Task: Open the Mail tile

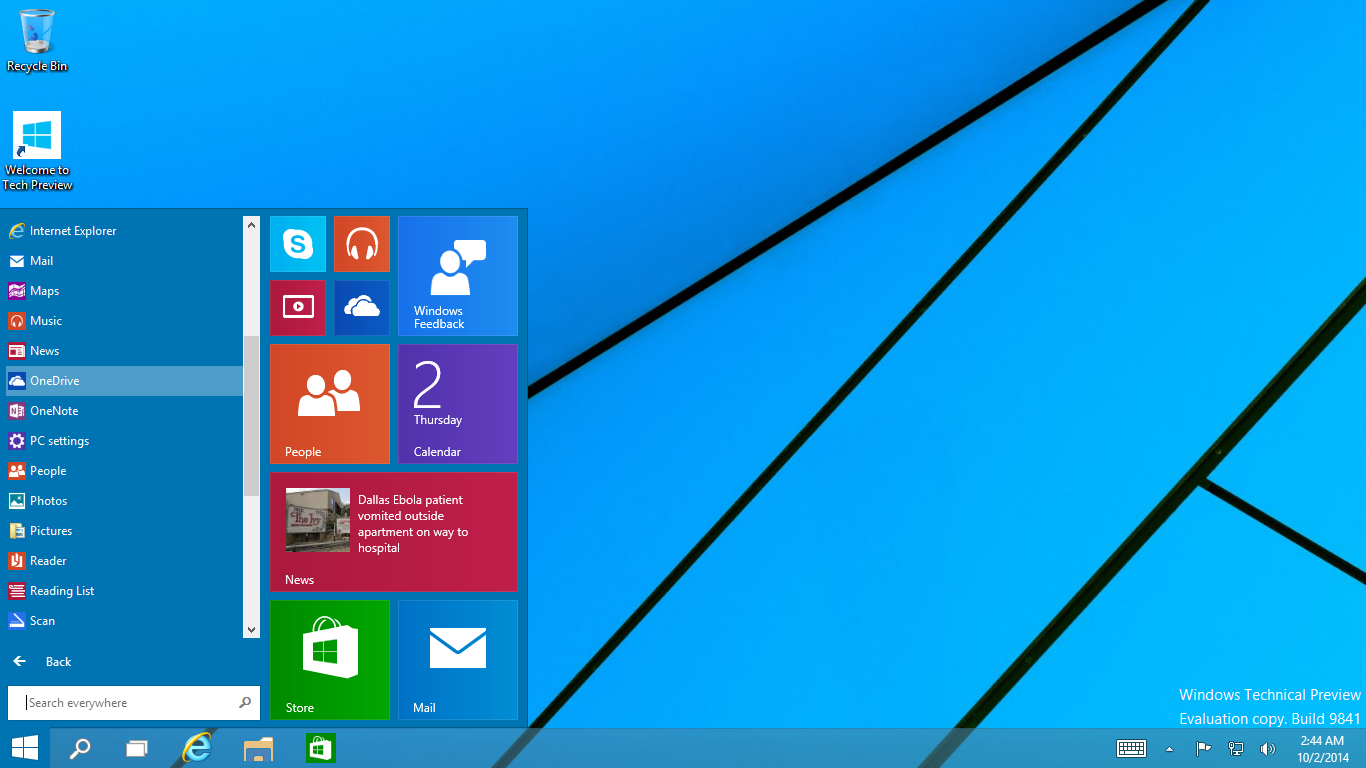Action: tap(458, 660)
